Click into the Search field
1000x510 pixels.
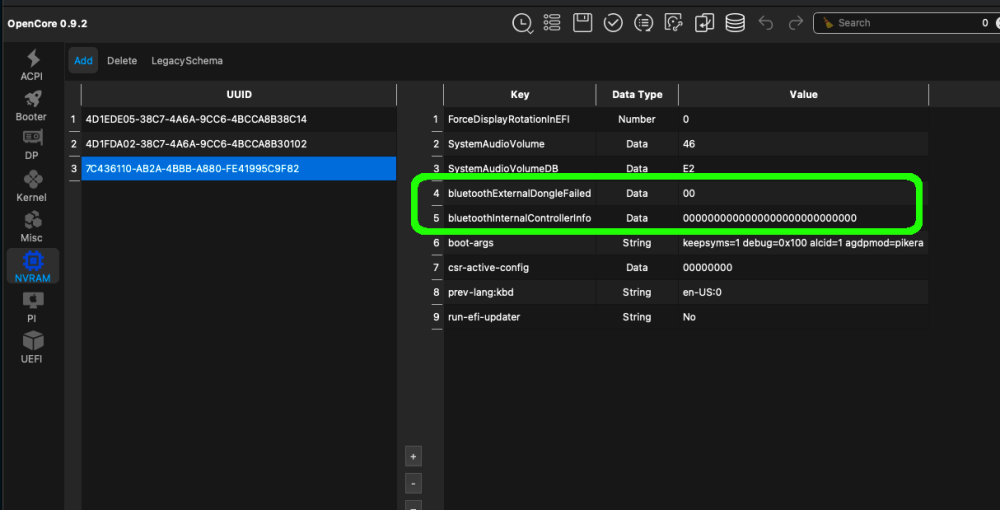coord(906,23)
